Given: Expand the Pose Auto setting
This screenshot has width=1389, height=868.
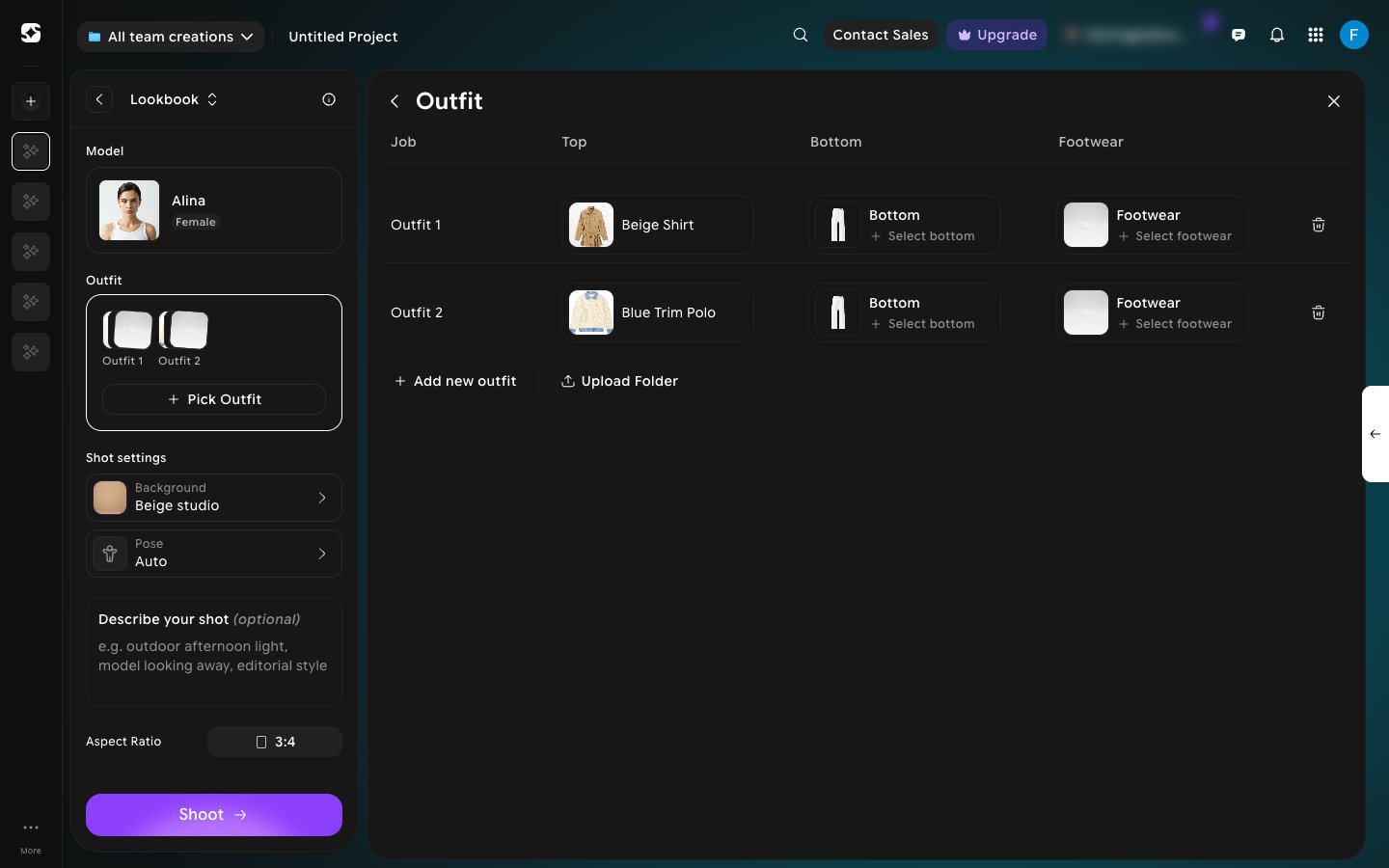Looking at the screenshot, I should 214,554.
